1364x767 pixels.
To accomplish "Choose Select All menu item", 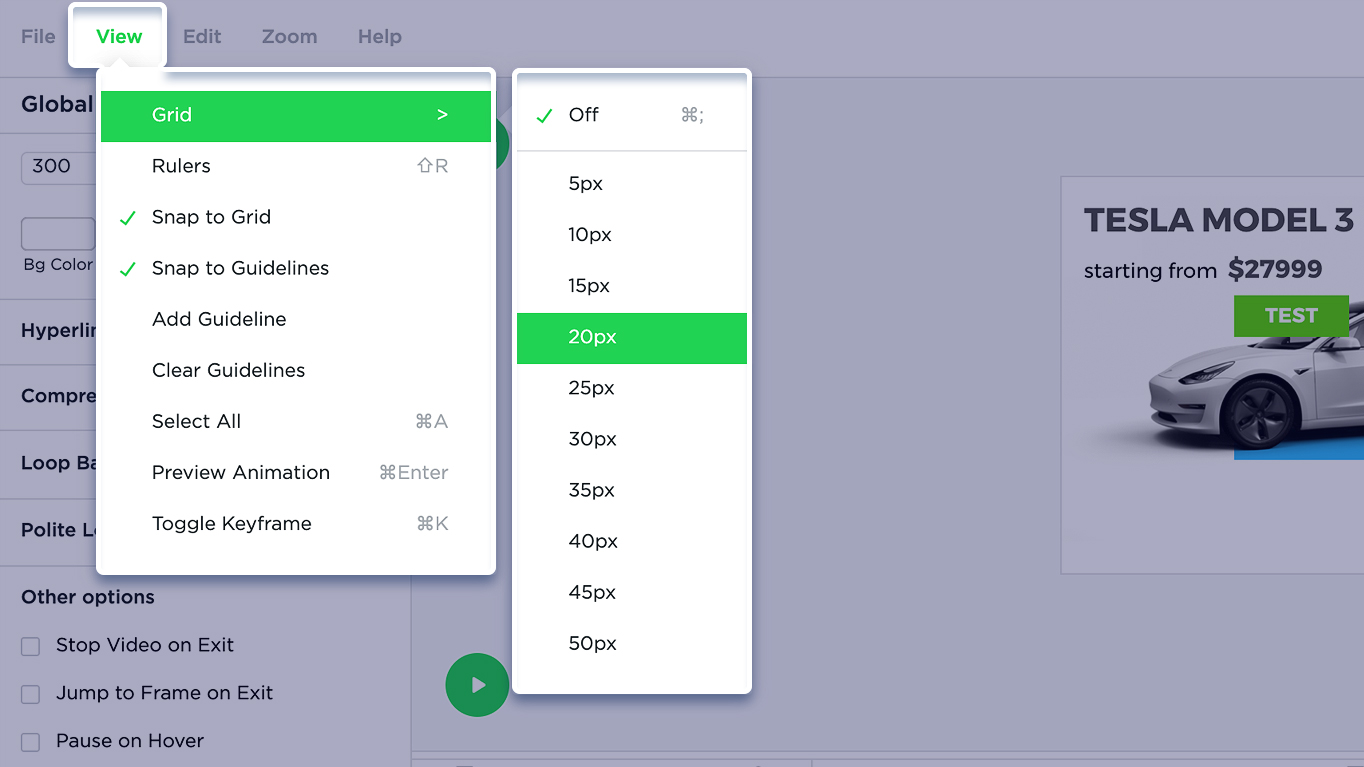I will click(296, 422).
